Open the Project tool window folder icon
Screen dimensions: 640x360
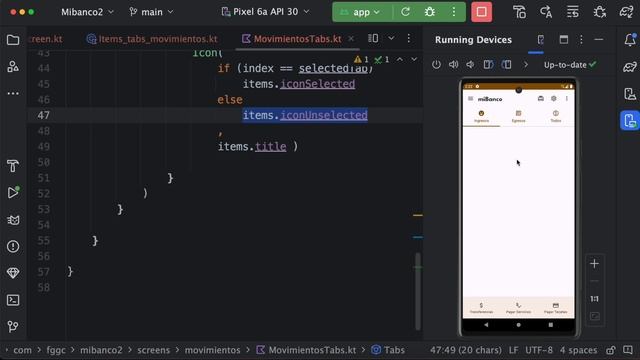click(13, 40)
